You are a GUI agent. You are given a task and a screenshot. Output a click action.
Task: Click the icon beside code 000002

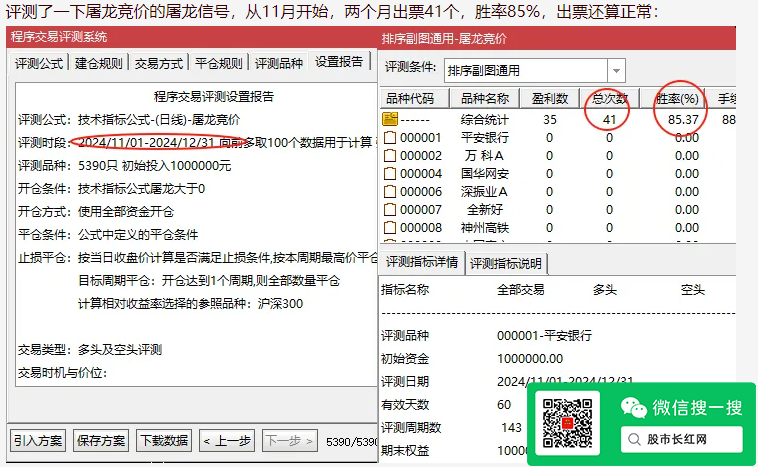click(x=390, y=156)
